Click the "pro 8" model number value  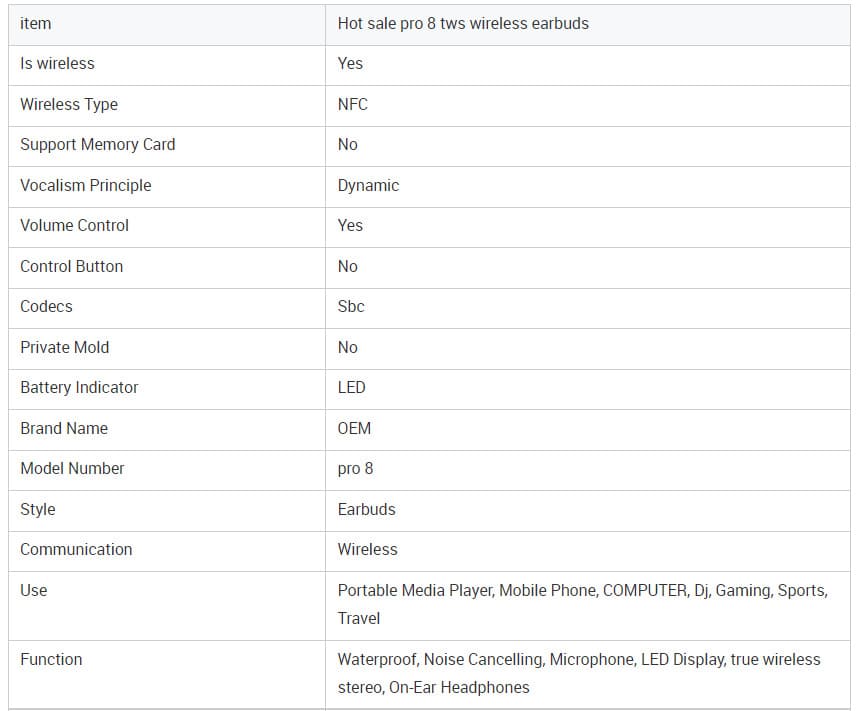[x=355, y=468]
